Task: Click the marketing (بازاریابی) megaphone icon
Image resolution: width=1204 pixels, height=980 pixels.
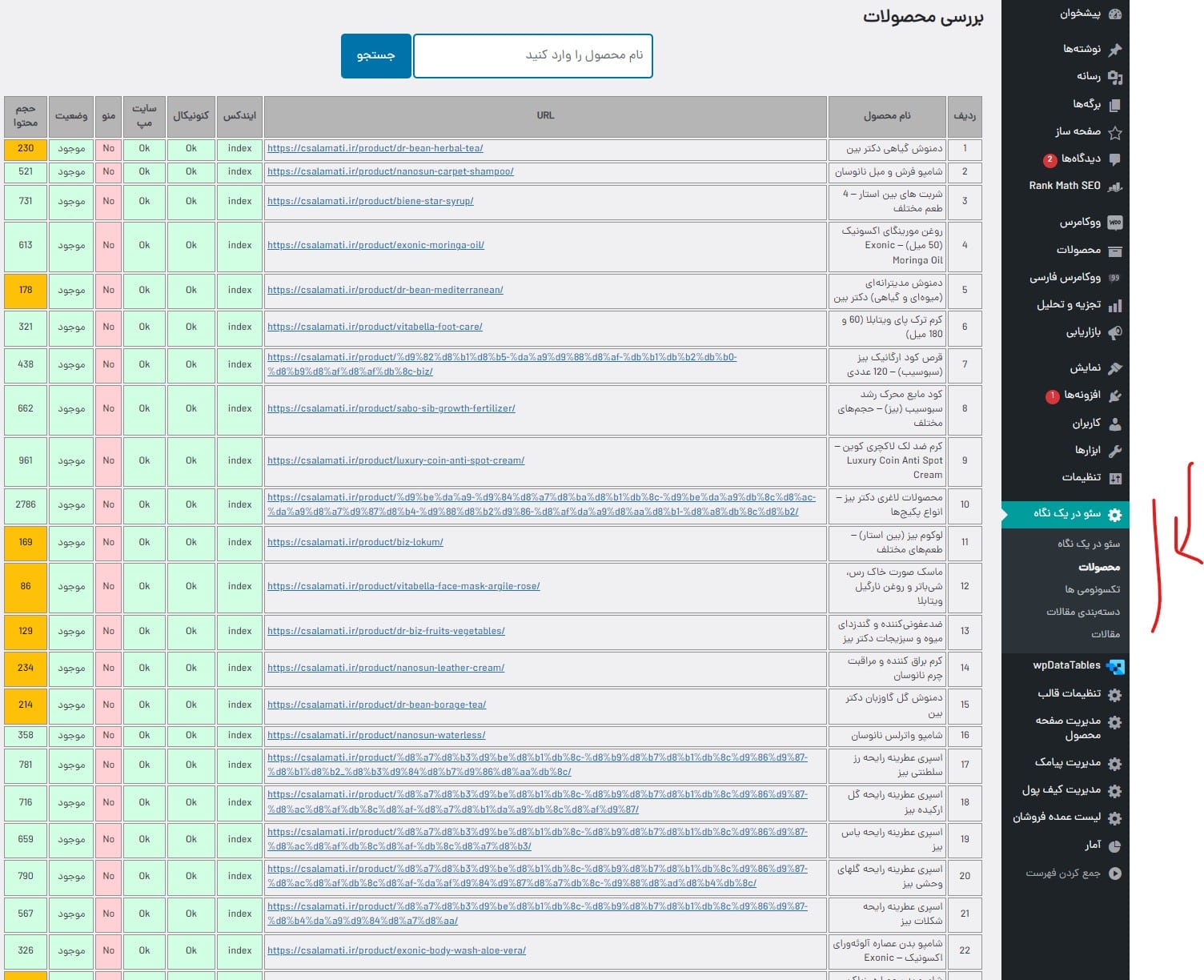Action: click(1114, 332)
